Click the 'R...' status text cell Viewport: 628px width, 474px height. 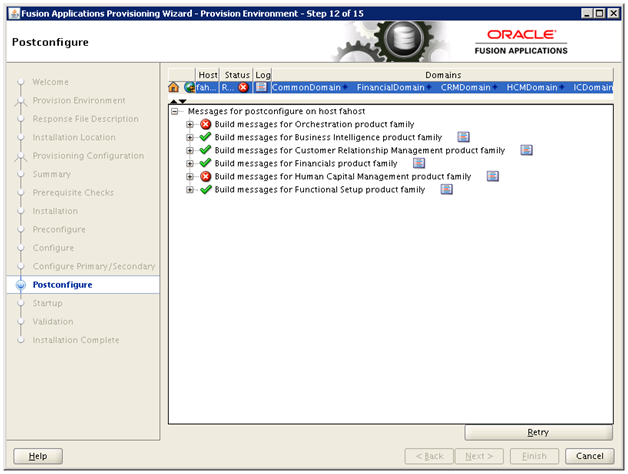point(228,87)
